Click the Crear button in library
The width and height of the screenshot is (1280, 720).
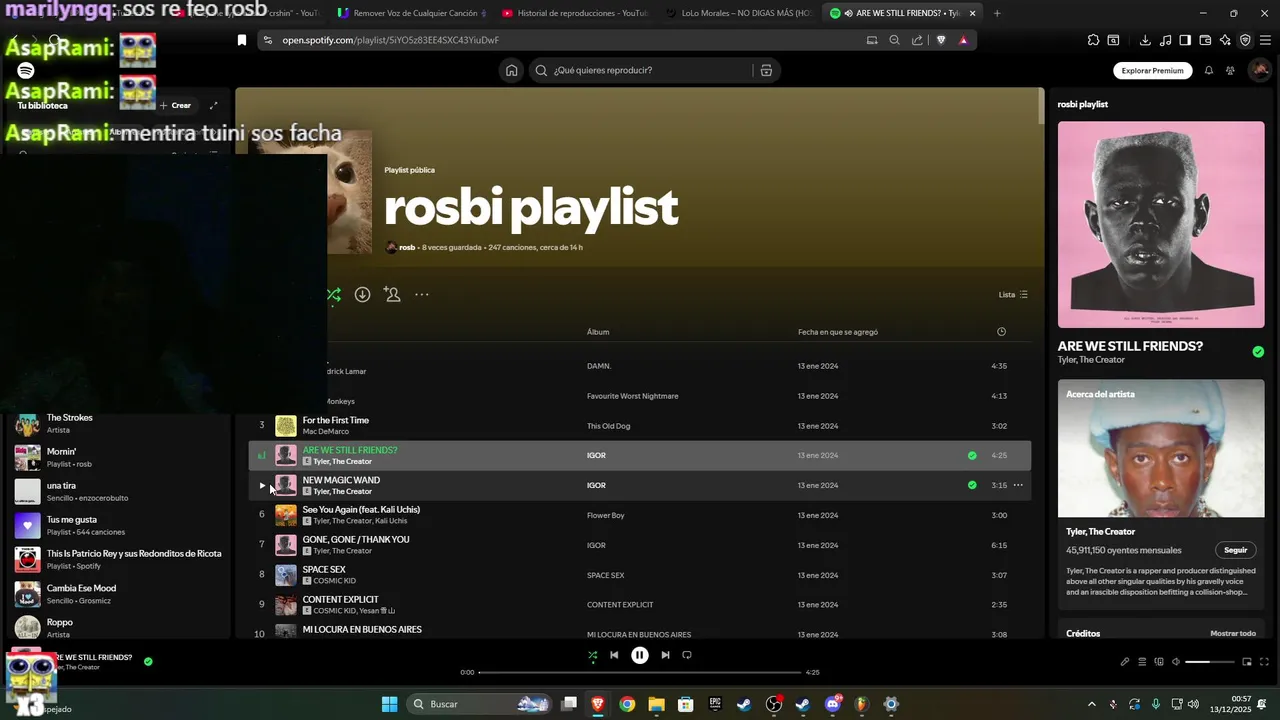pos(175,105)
